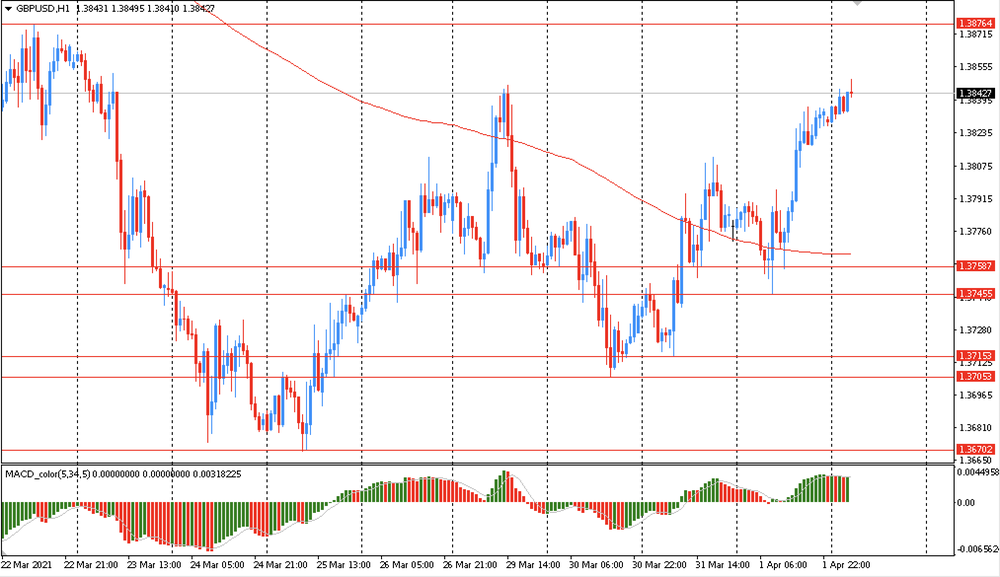The height and width of the screenshot is (577, 1000).
Task: Click the 1.37915 price scale value
Action: [x=976, y=199]
